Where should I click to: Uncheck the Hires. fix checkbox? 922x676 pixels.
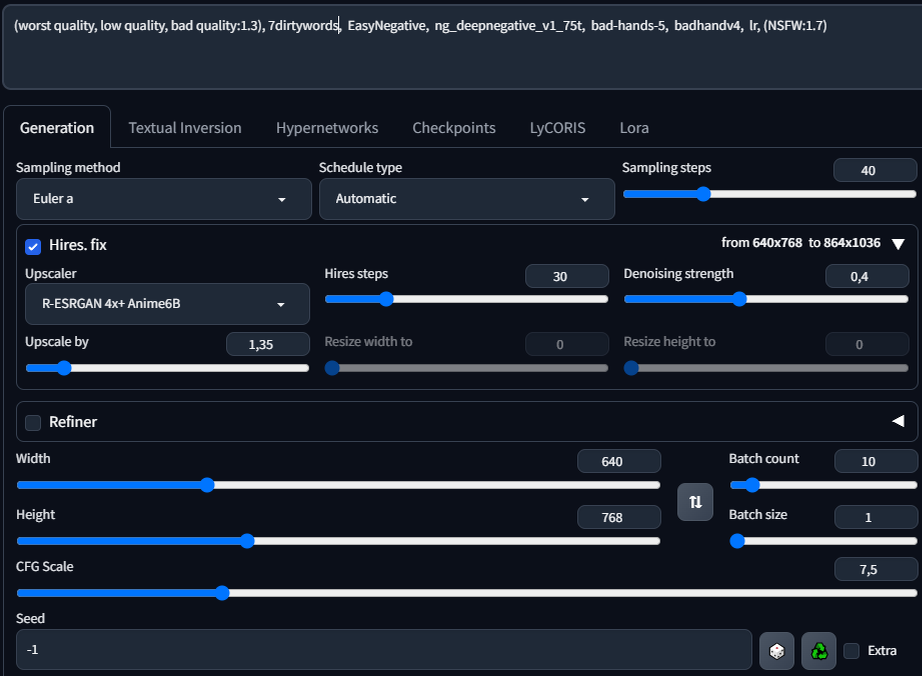click(33, 246)
